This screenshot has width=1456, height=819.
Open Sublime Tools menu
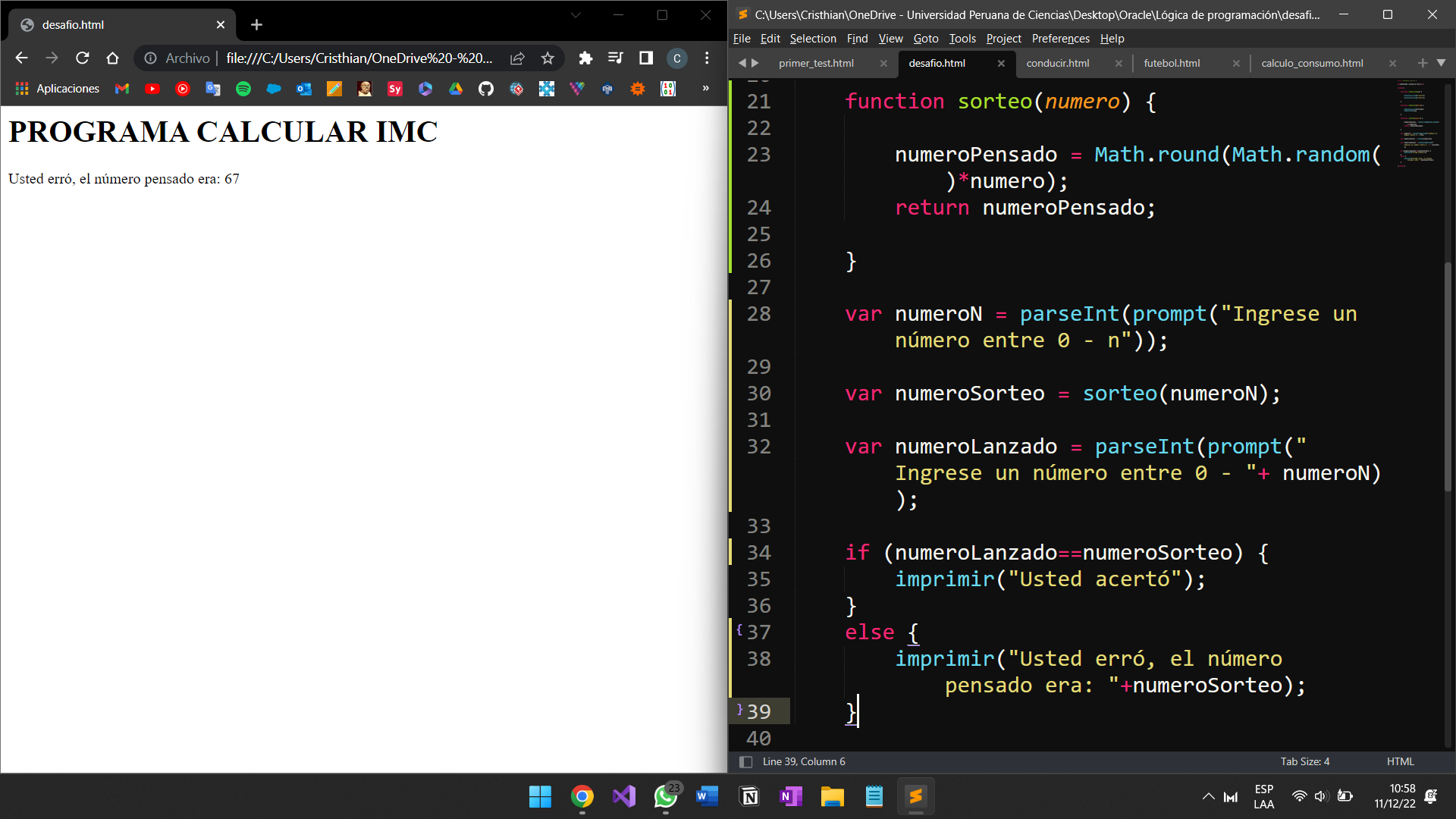click(962, 39)
